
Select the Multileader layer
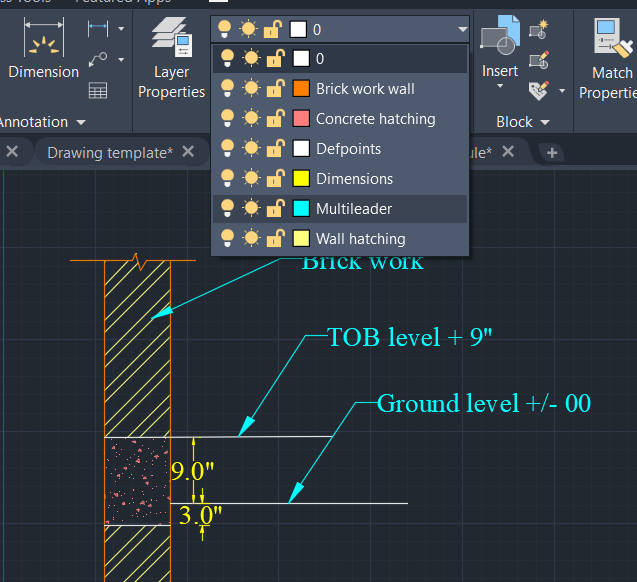pyautogui.click(x=340, y=209)
